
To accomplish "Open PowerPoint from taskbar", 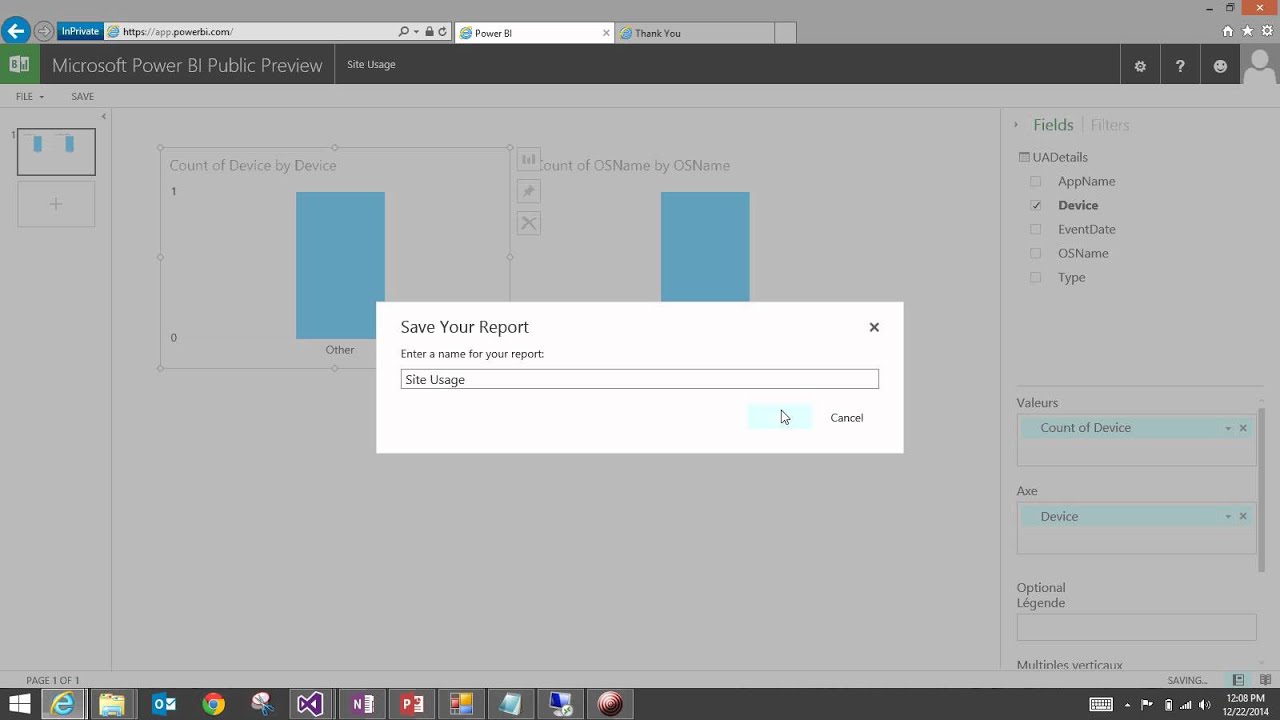I will tap(411, 704).
